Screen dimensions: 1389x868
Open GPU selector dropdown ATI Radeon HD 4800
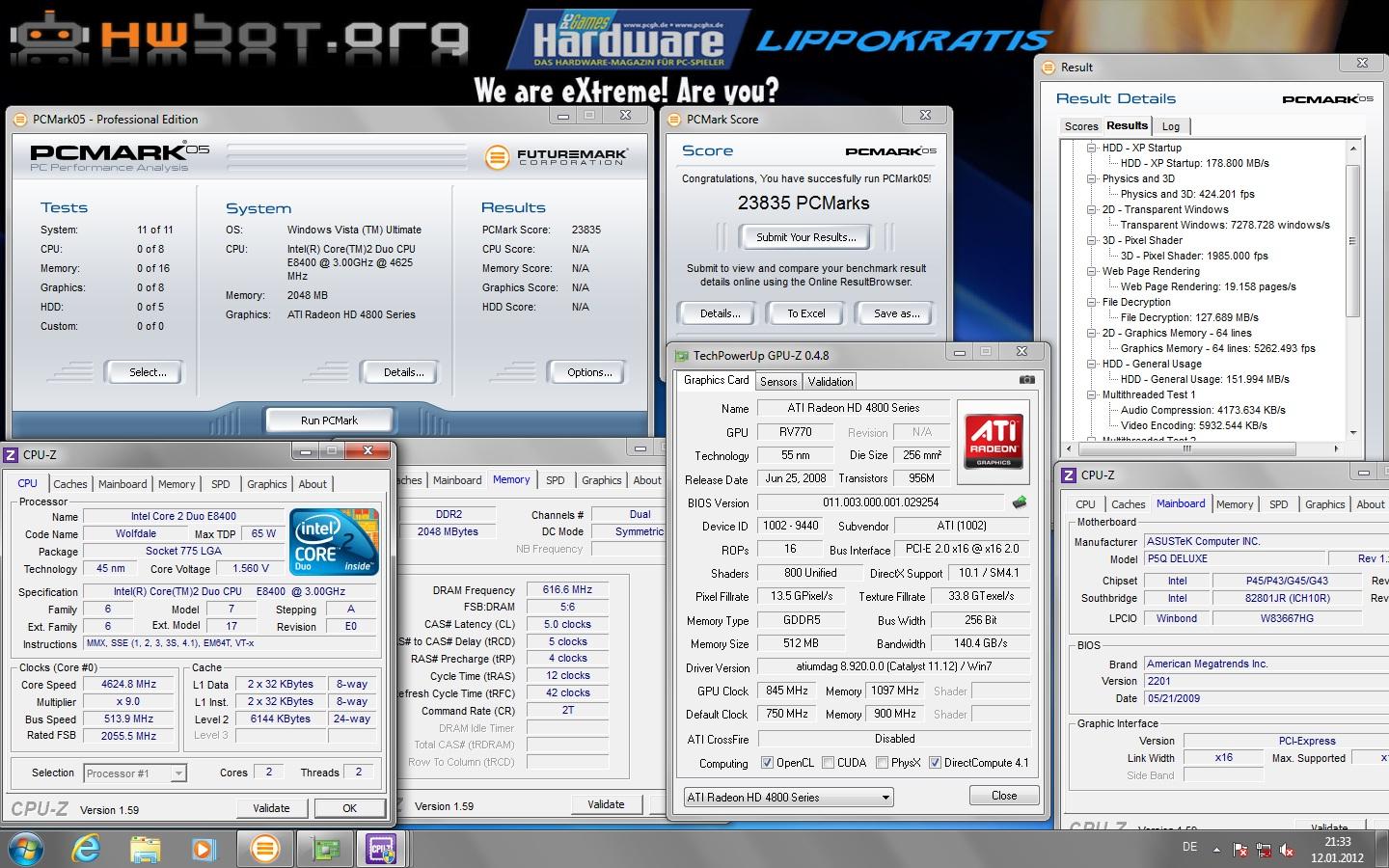788,797
